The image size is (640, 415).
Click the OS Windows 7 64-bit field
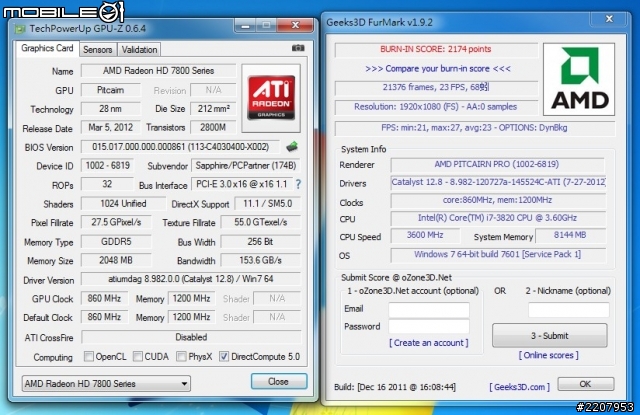[x=497, y=255]
